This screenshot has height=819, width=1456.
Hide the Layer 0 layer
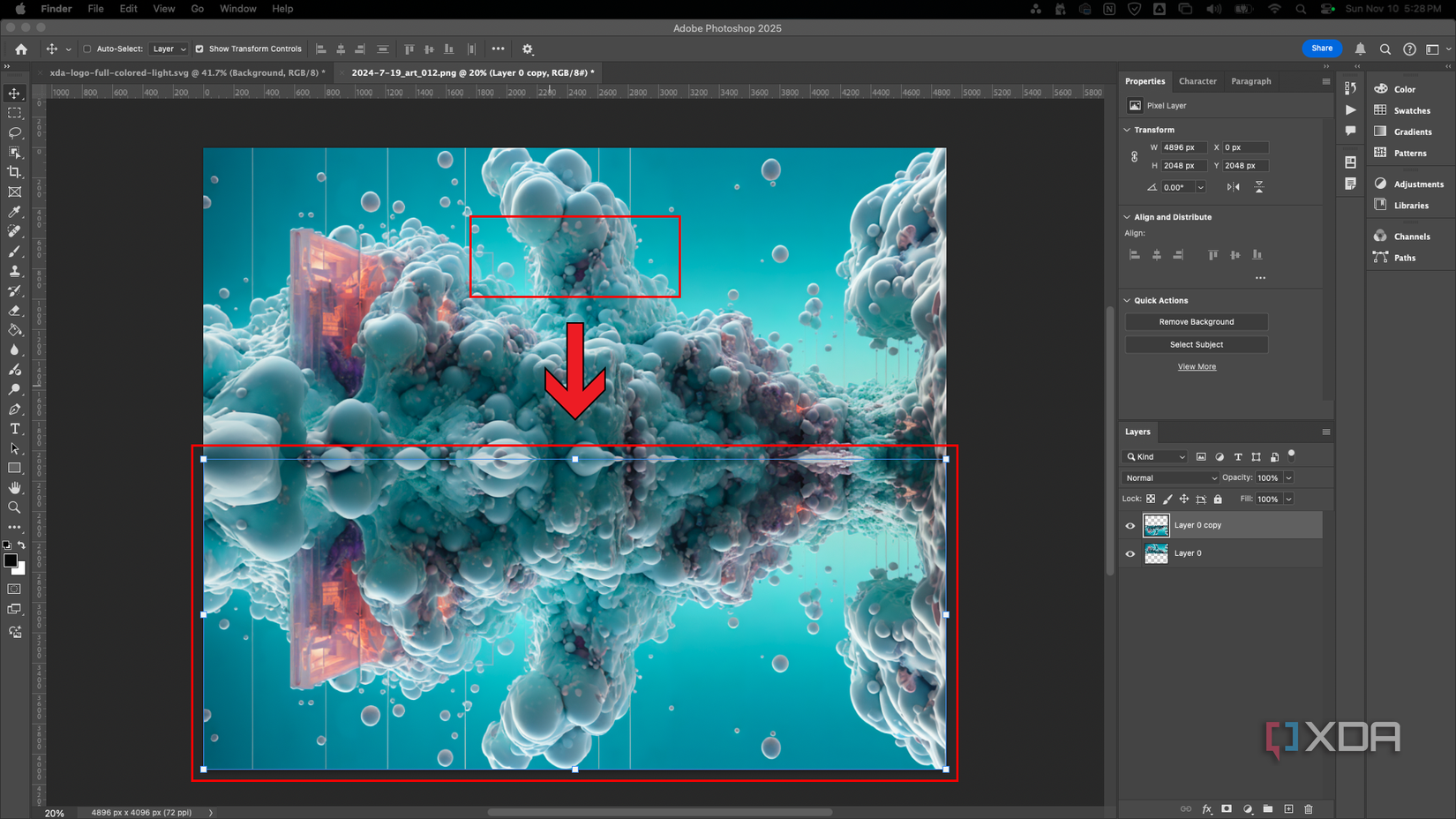tap(1130, 553)
